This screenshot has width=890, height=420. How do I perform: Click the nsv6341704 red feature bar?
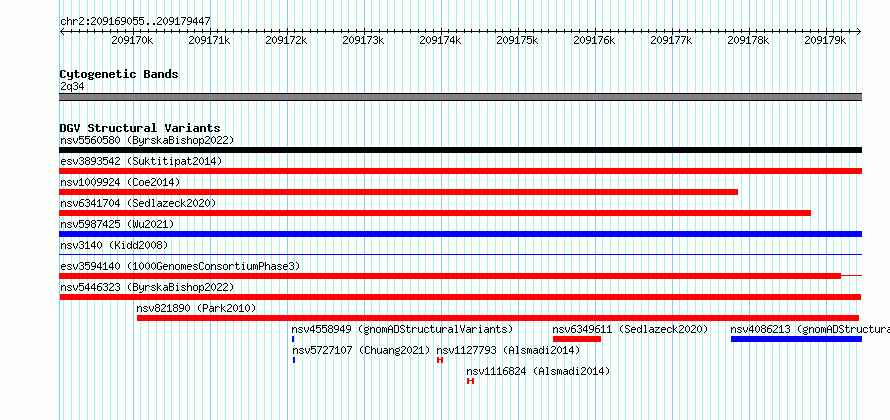[x=435, y=213]
